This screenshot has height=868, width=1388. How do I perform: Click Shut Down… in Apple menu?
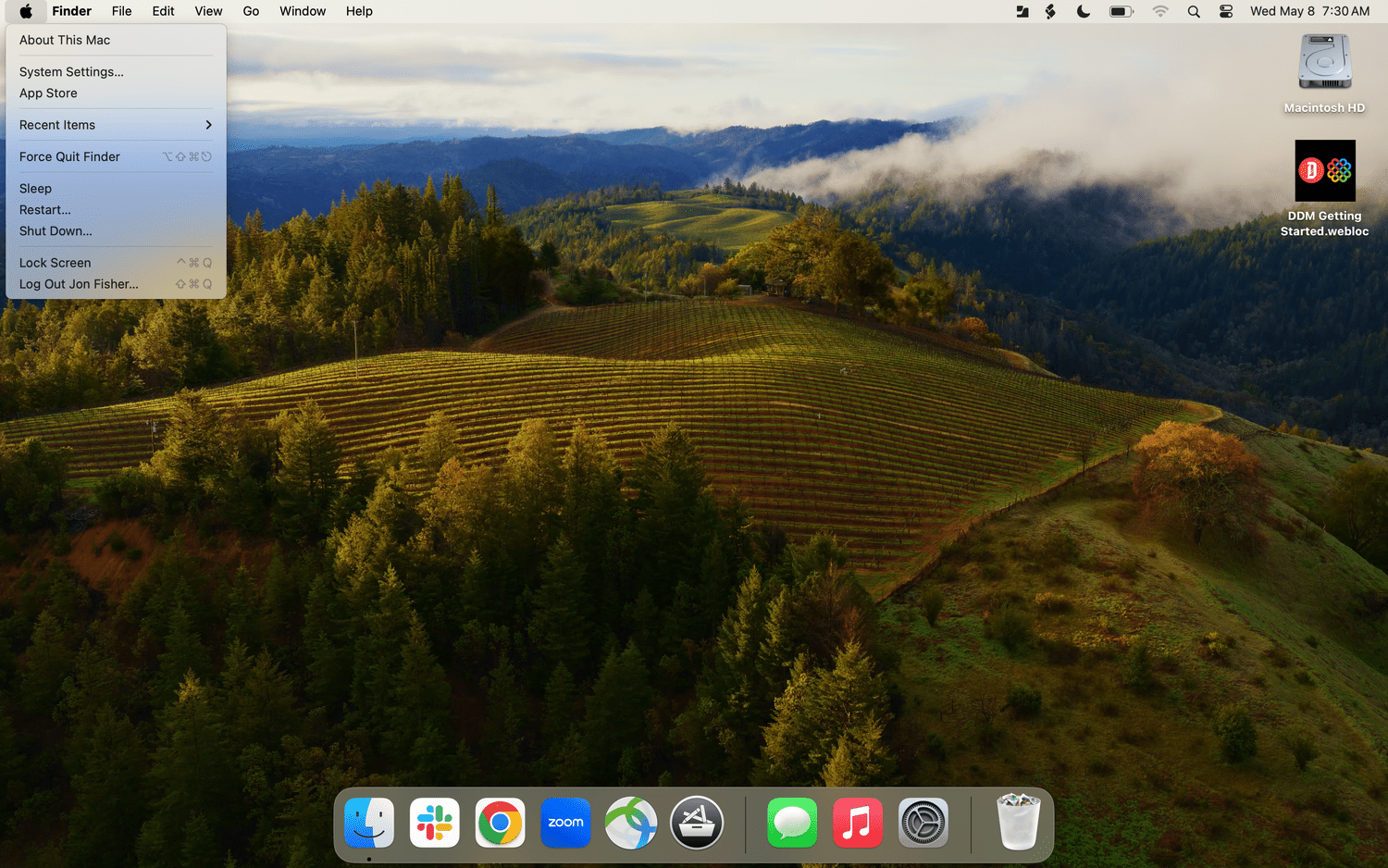pos(56,231)
